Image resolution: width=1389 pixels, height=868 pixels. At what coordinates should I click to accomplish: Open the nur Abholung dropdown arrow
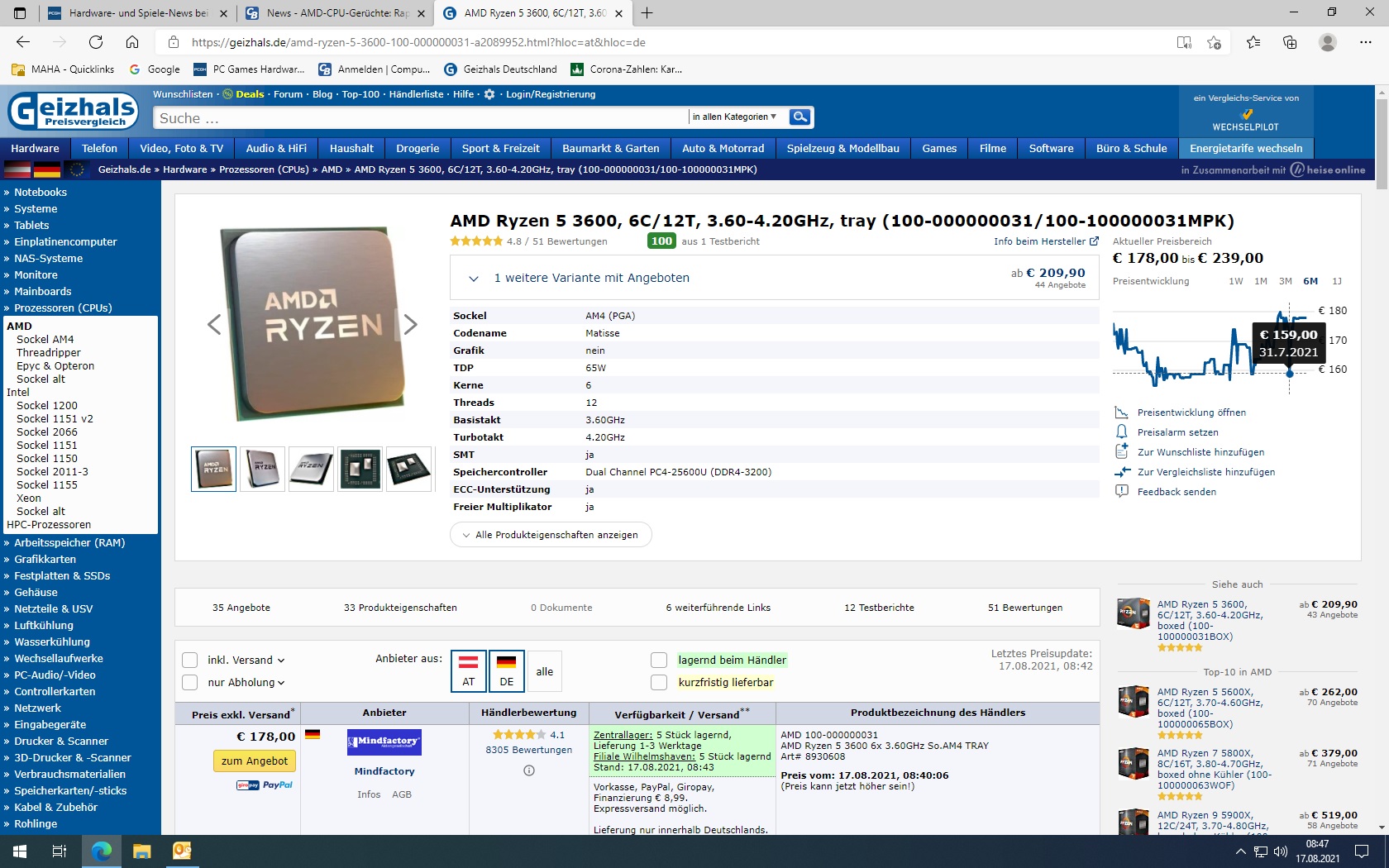coord(281,683)
